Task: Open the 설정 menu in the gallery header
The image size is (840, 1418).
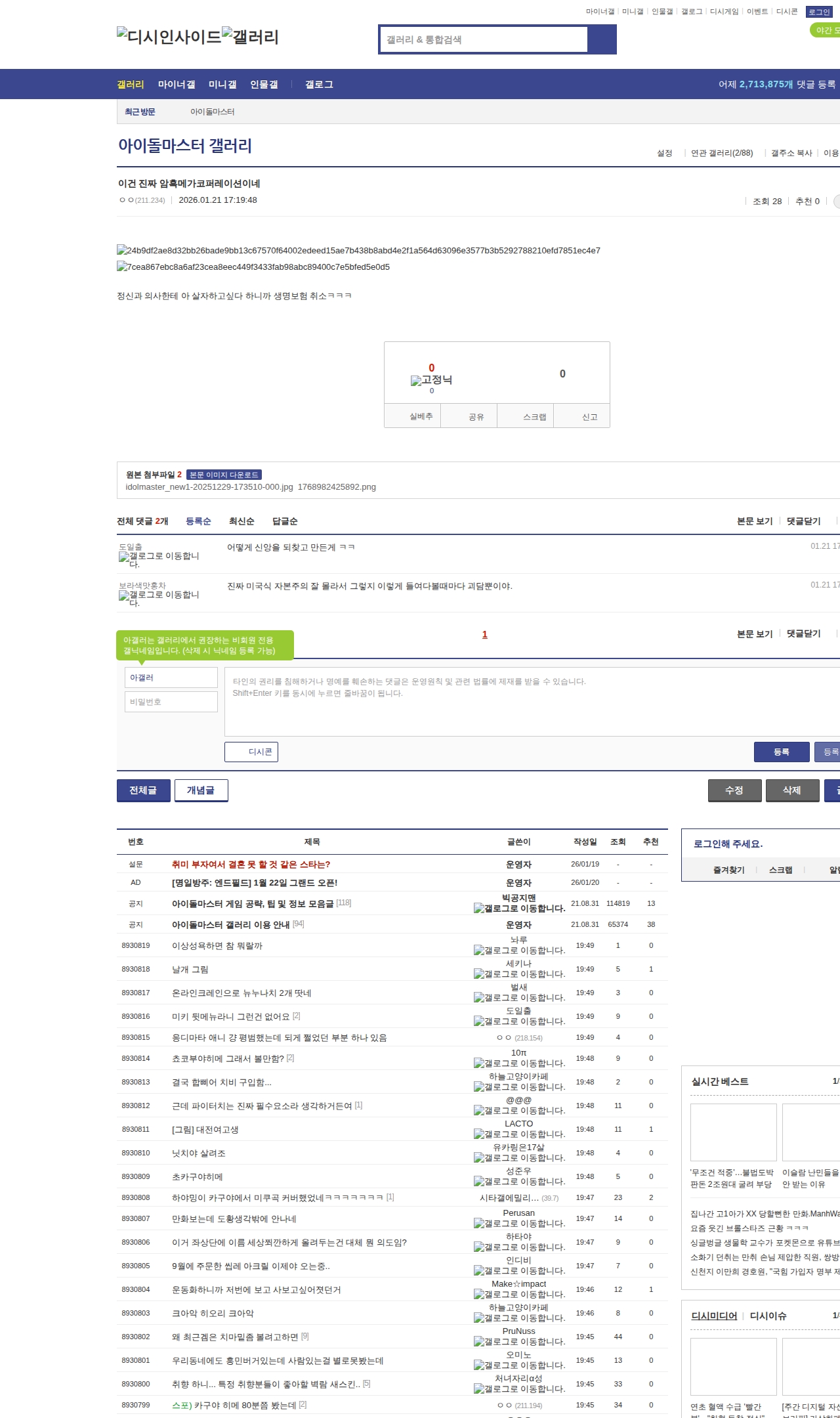Action: point(664,153)
